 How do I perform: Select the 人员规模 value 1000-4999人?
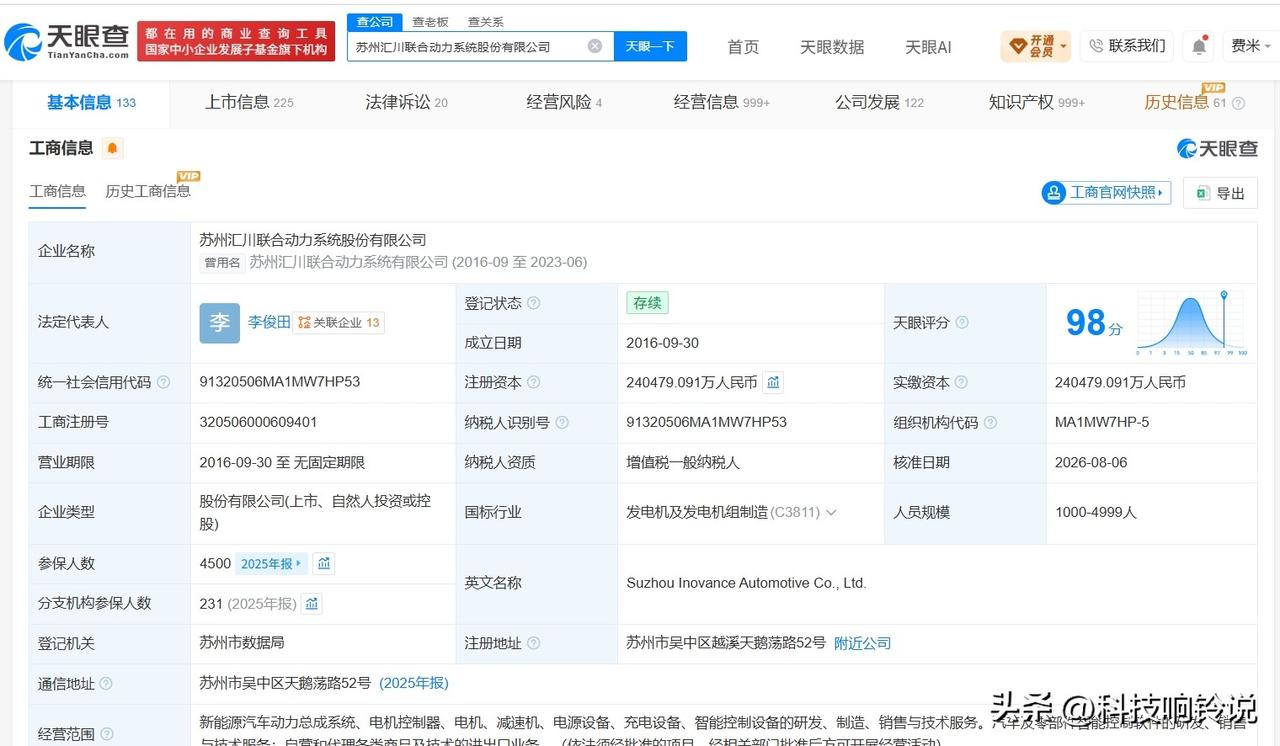point(1096,512)
